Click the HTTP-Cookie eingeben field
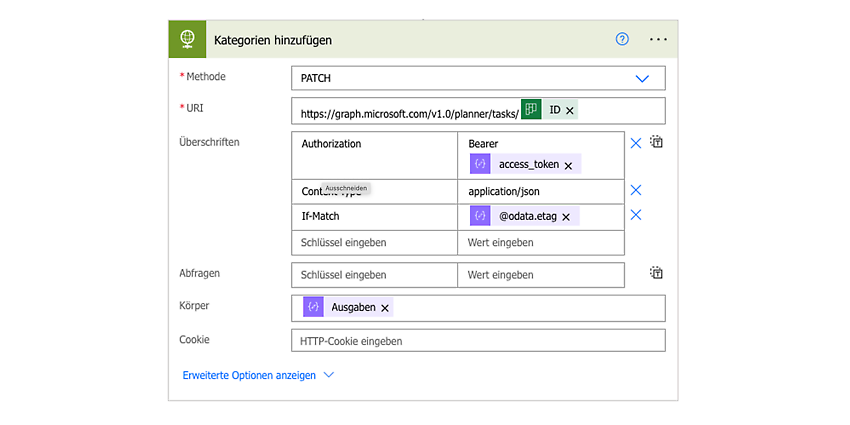Screen dimensions: 850x425 click(x=478, y=342)
